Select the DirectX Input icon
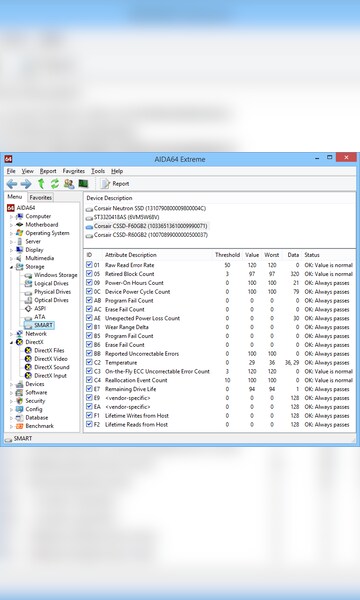 (x=28, y=376)
